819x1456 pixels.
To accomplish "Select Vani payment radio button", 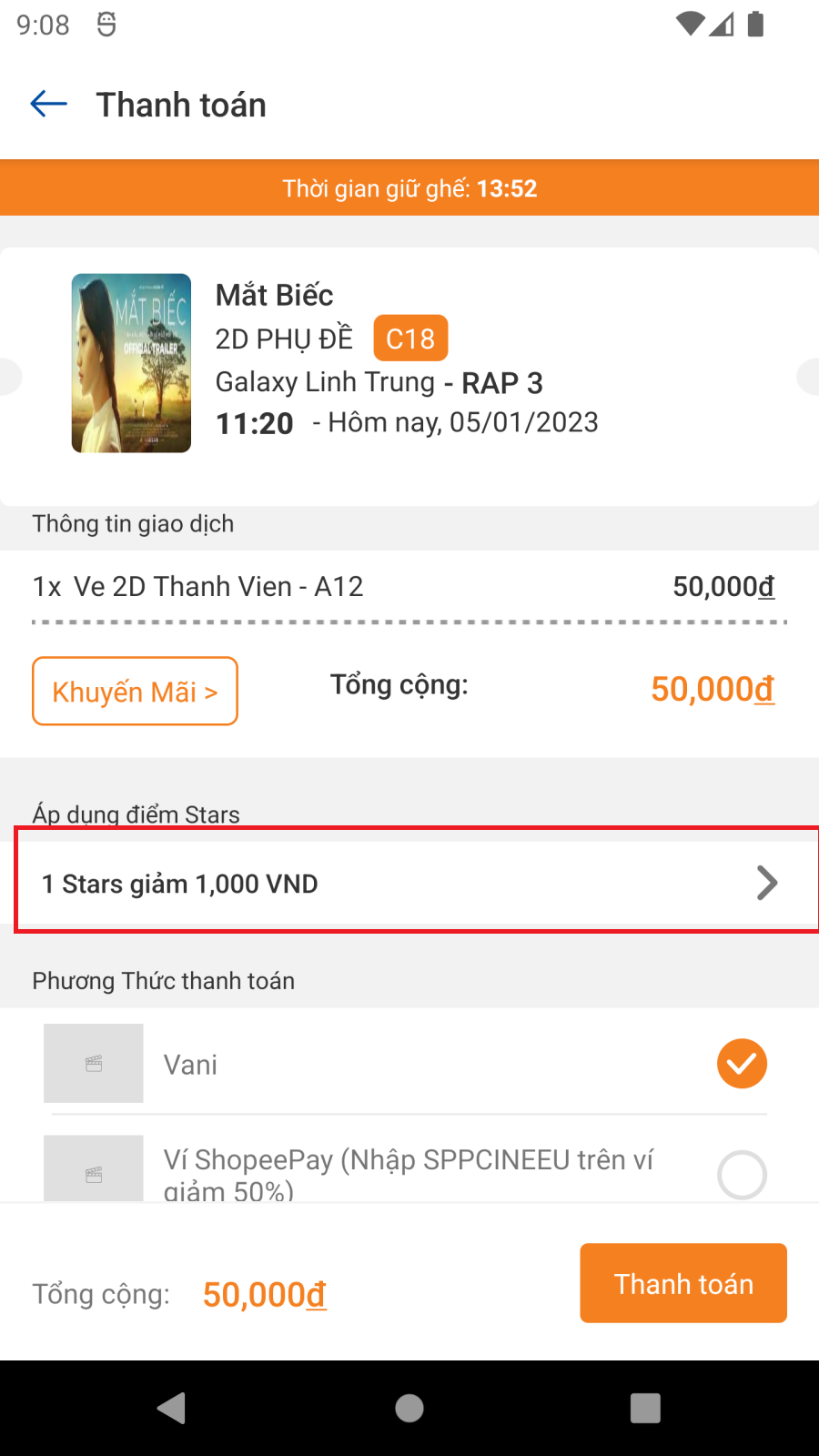I will coord(742,1063).
